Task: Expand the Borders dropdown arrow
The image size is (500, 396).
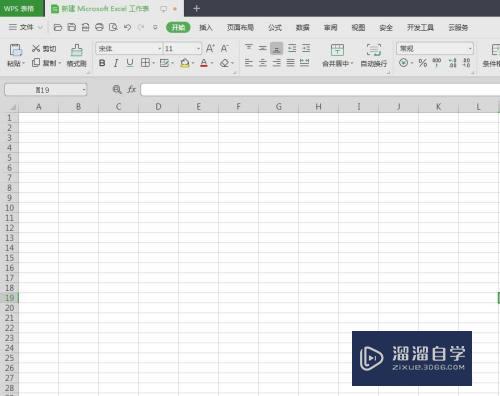Action: tap(154, 63)
